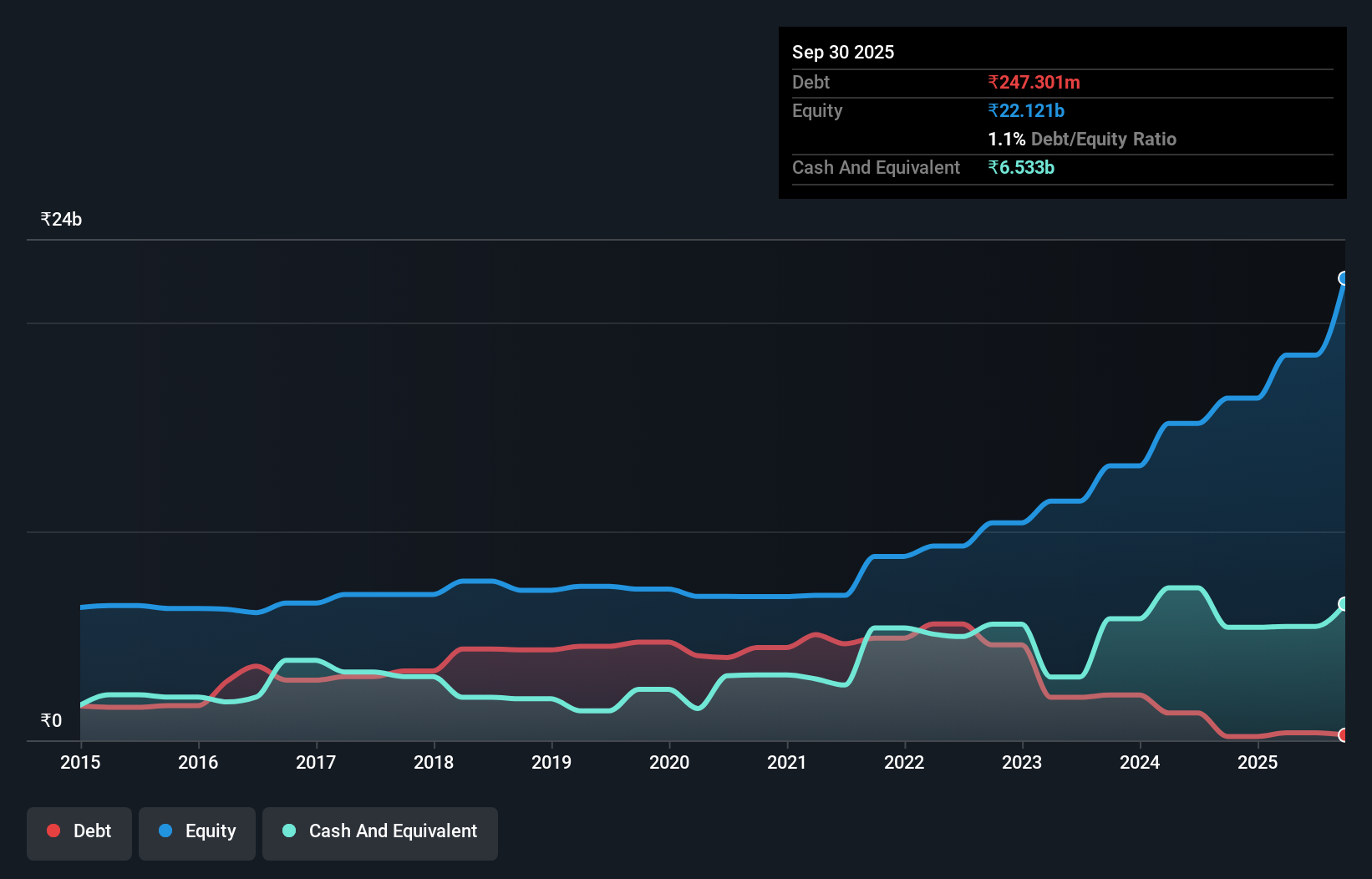This screenshot has width=1372, height=879.
Task: Select the 2025 year label on the axis
Action: click(1258, 762)
